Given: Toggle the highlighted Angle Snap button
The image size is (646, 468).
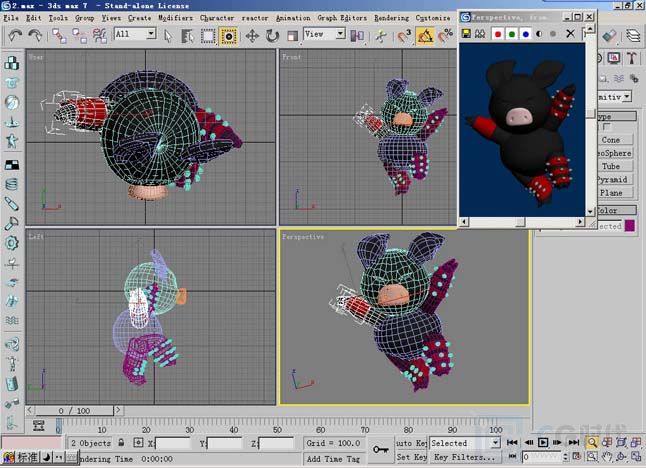Looking at the screenshot, I should pos(425,36).
